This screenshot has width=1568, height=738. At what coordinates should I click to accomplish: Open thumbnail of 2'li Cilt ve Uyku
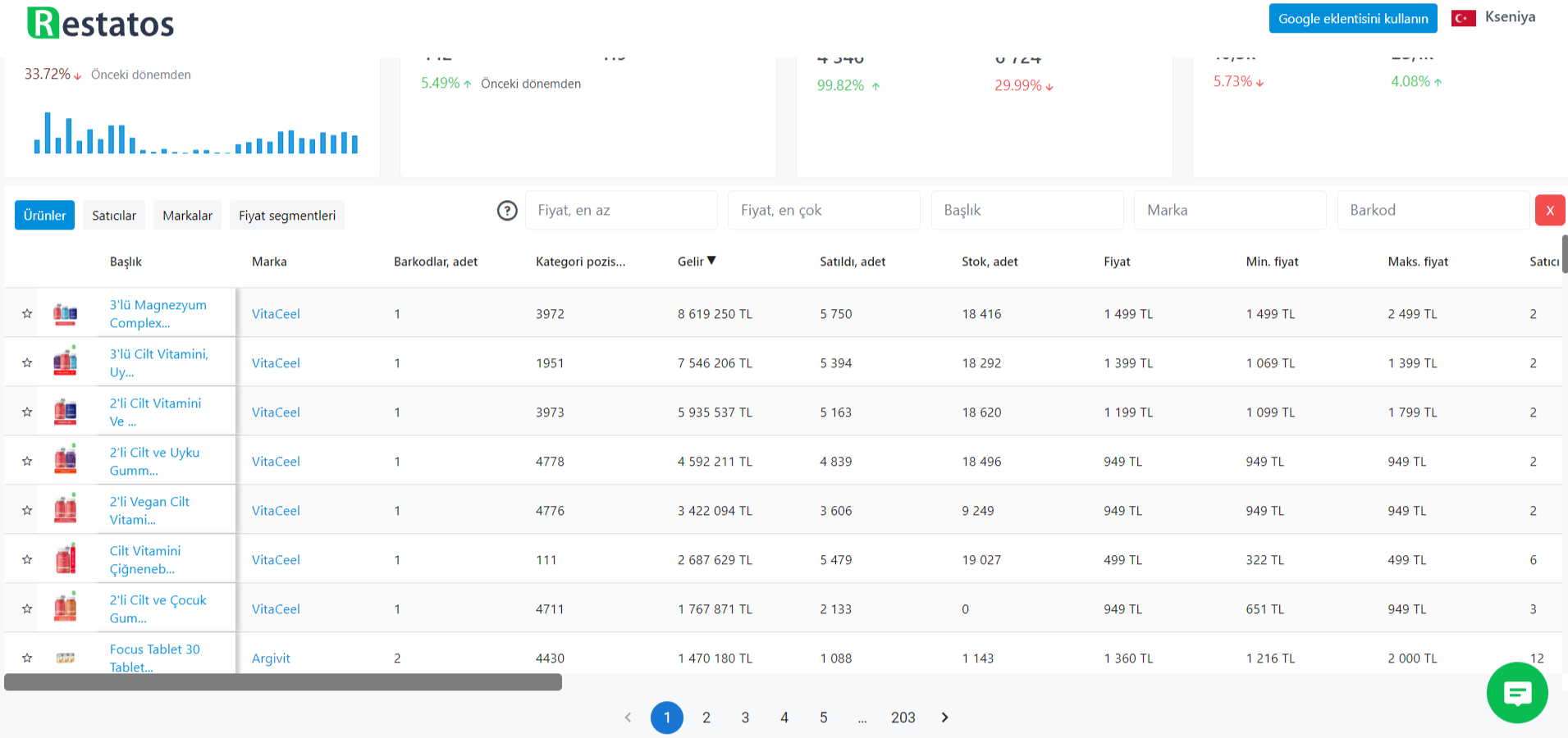tap(66, 460)
